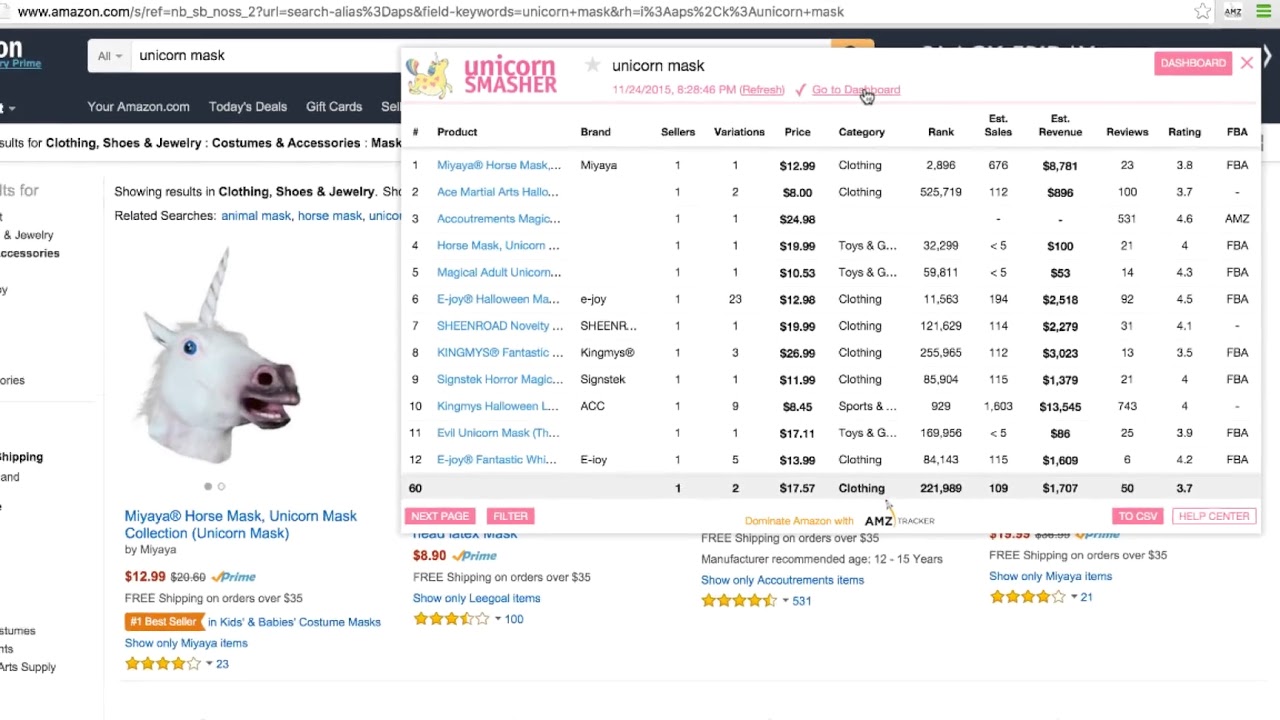Sort table by Variations column
Screen dimensions: 1280x720
[x=739, y=132]
